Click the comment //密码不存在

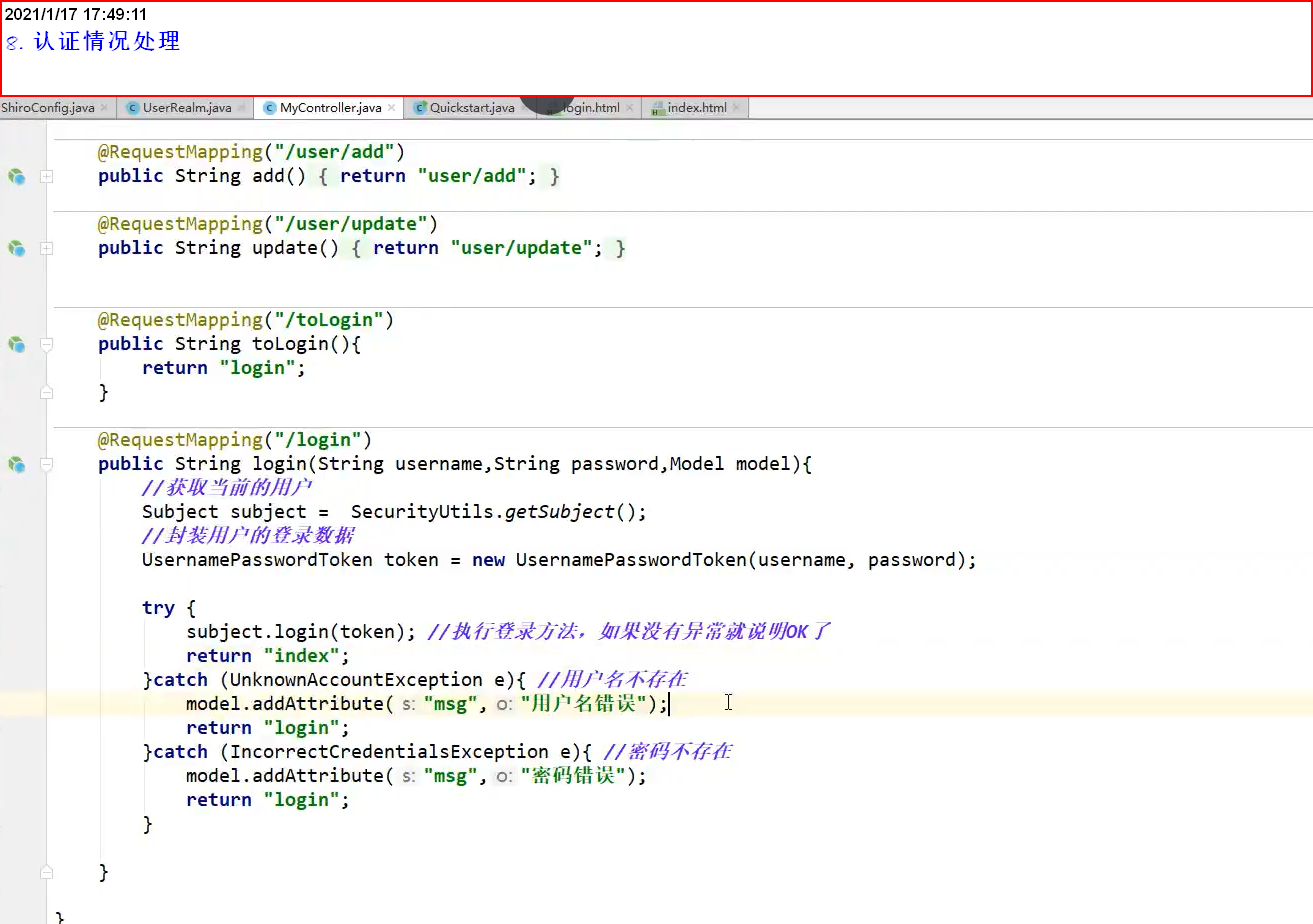[668, 752]
